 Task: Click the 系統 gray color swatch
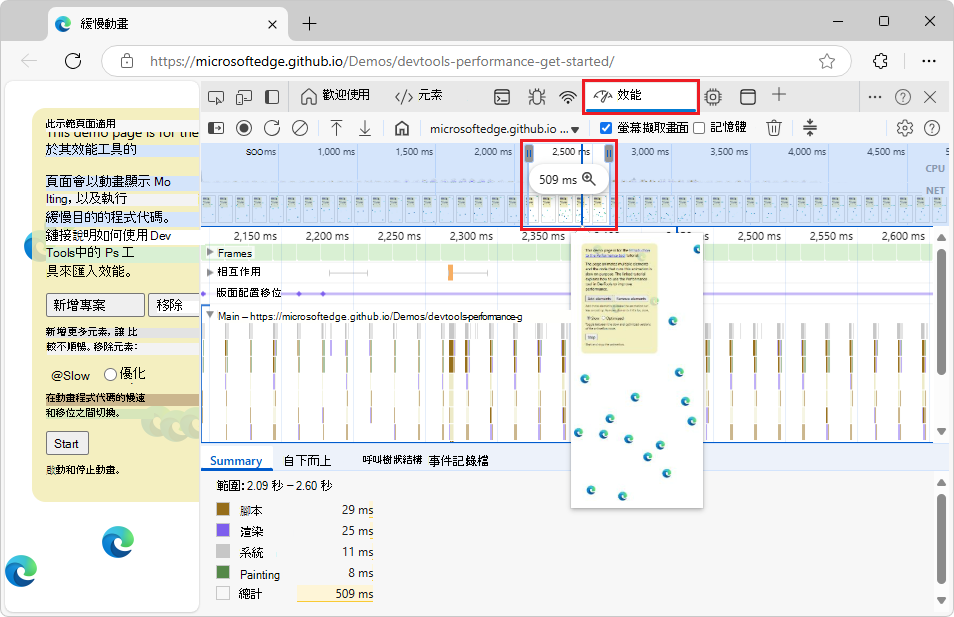pos(223,551)
